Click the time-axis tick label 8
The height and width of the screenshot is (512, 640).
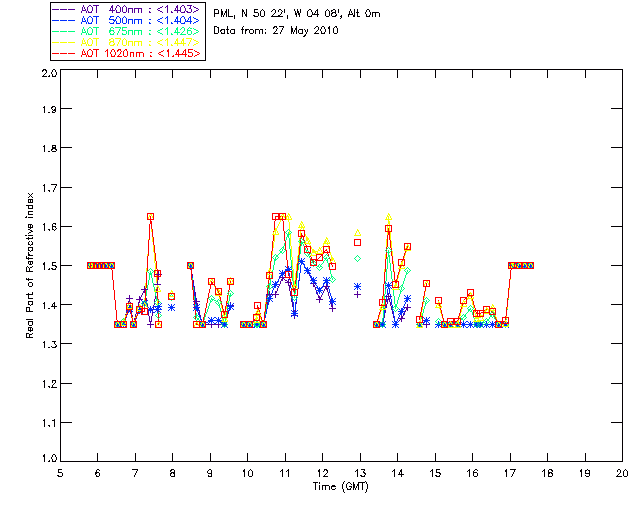click(x=172, y=473)
